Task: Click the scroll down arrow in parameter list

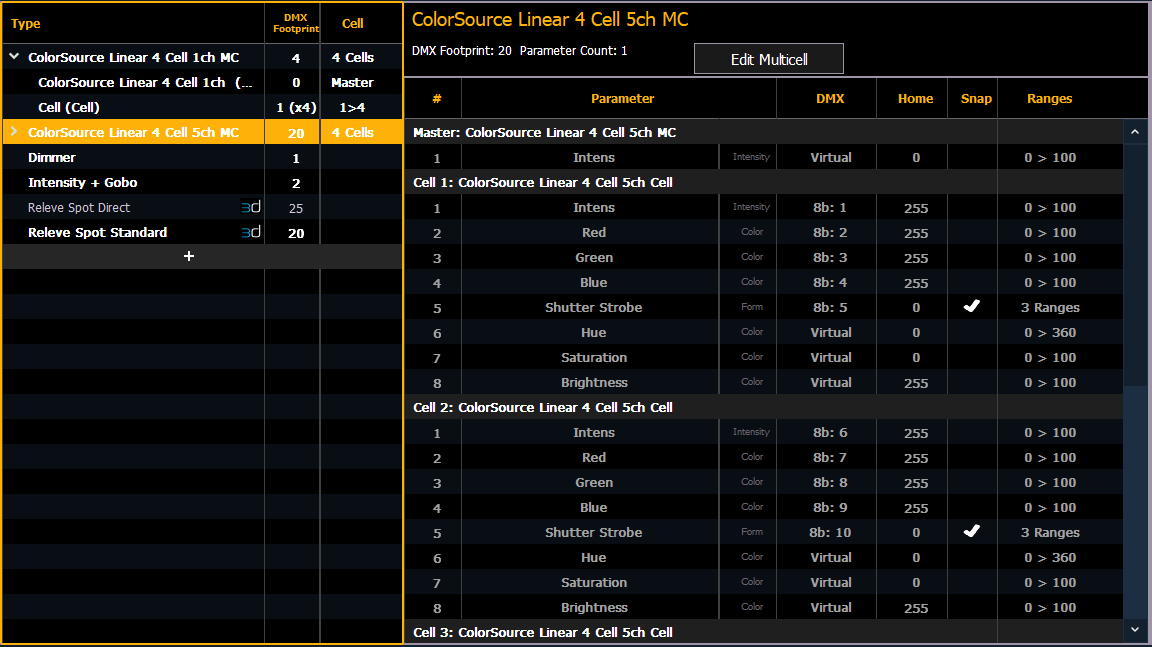Action: pyautogui.click(x=1134, y=630)
